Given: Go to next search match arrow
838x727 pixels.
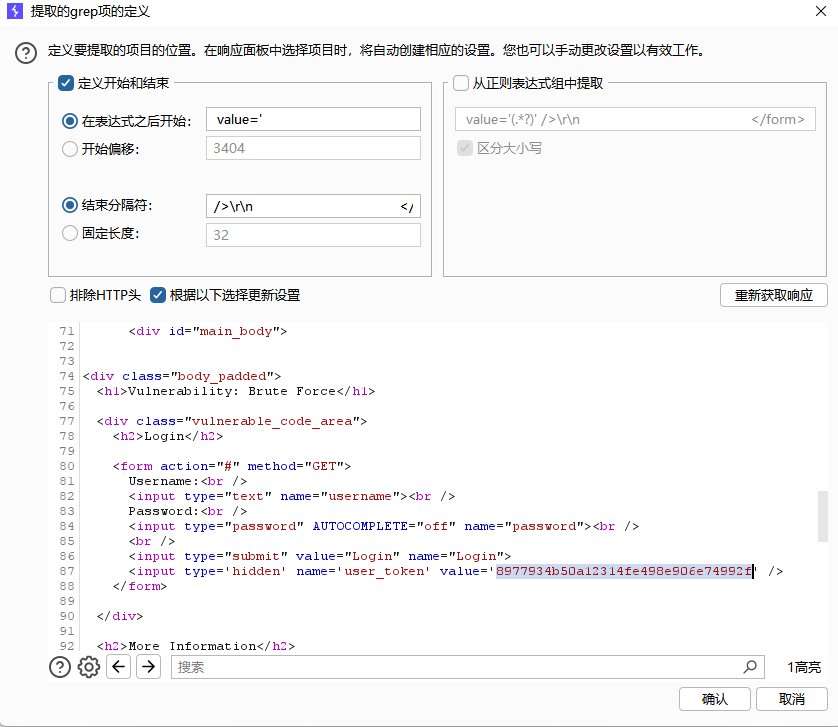Looking at the screenshot, I should click(x=148, y=667).
